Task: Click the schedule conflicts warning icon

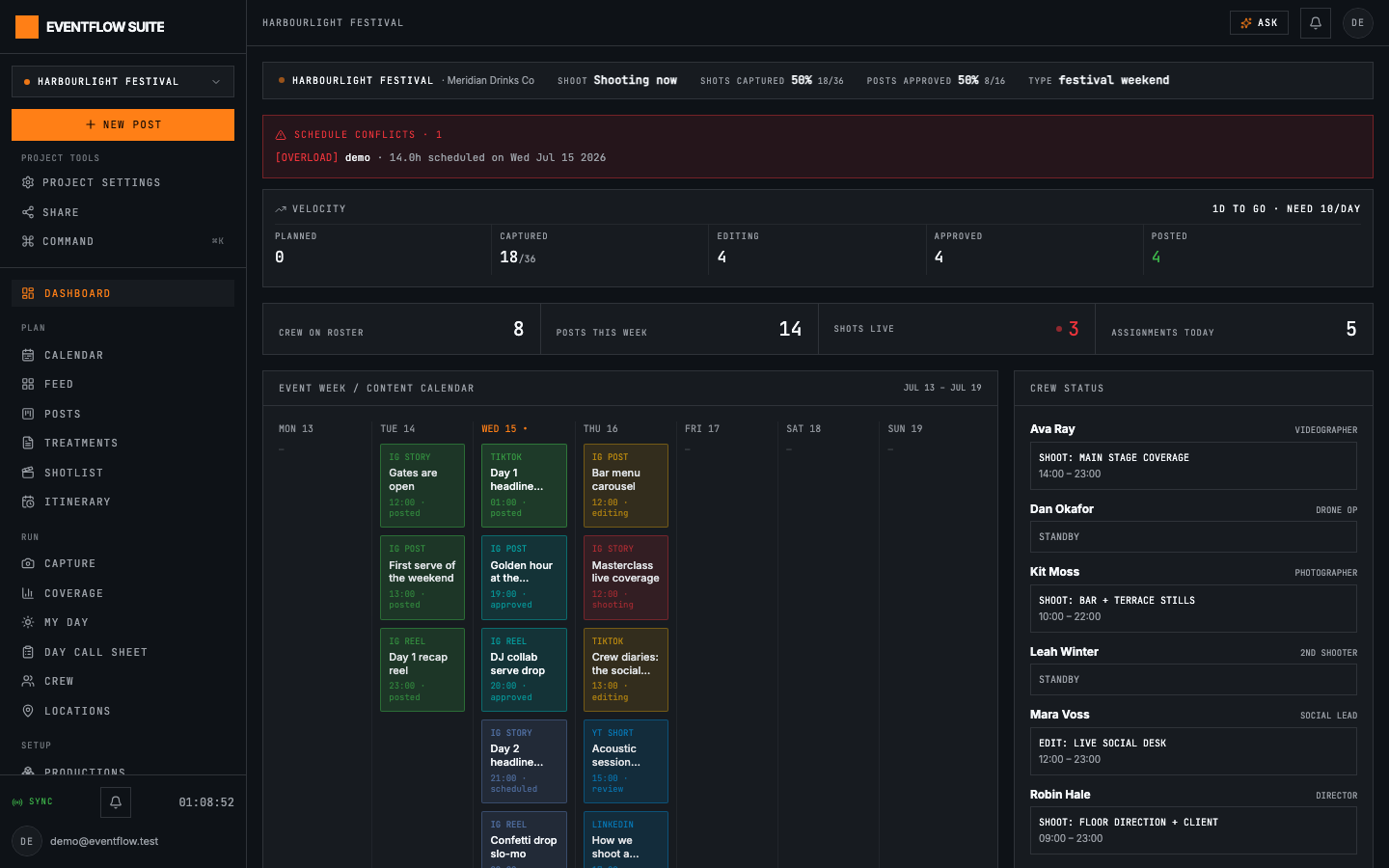Action: (281, 135)
